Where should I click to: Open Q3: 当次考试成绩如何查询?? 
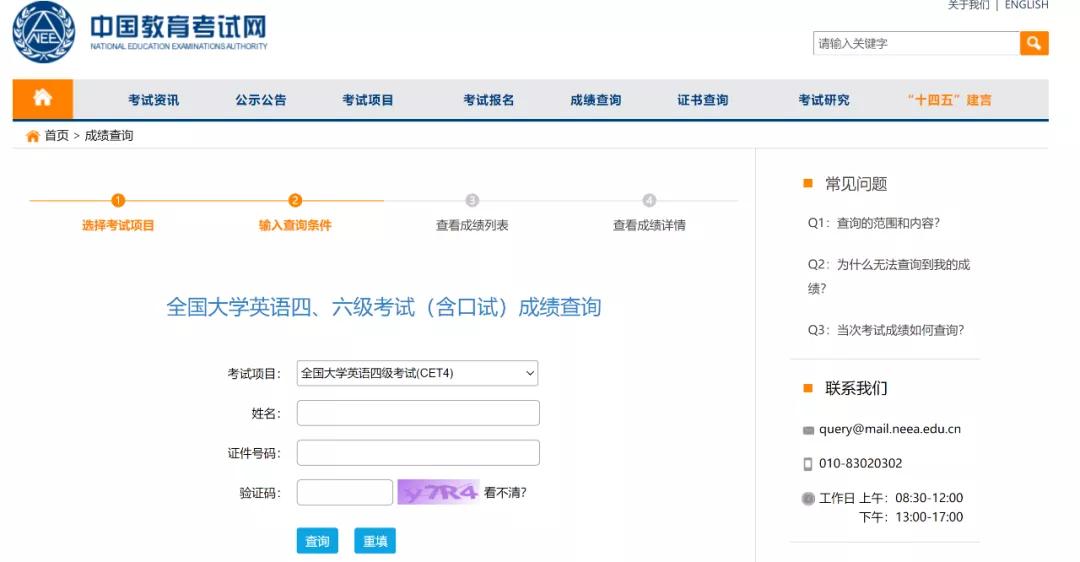pos(886,330)
